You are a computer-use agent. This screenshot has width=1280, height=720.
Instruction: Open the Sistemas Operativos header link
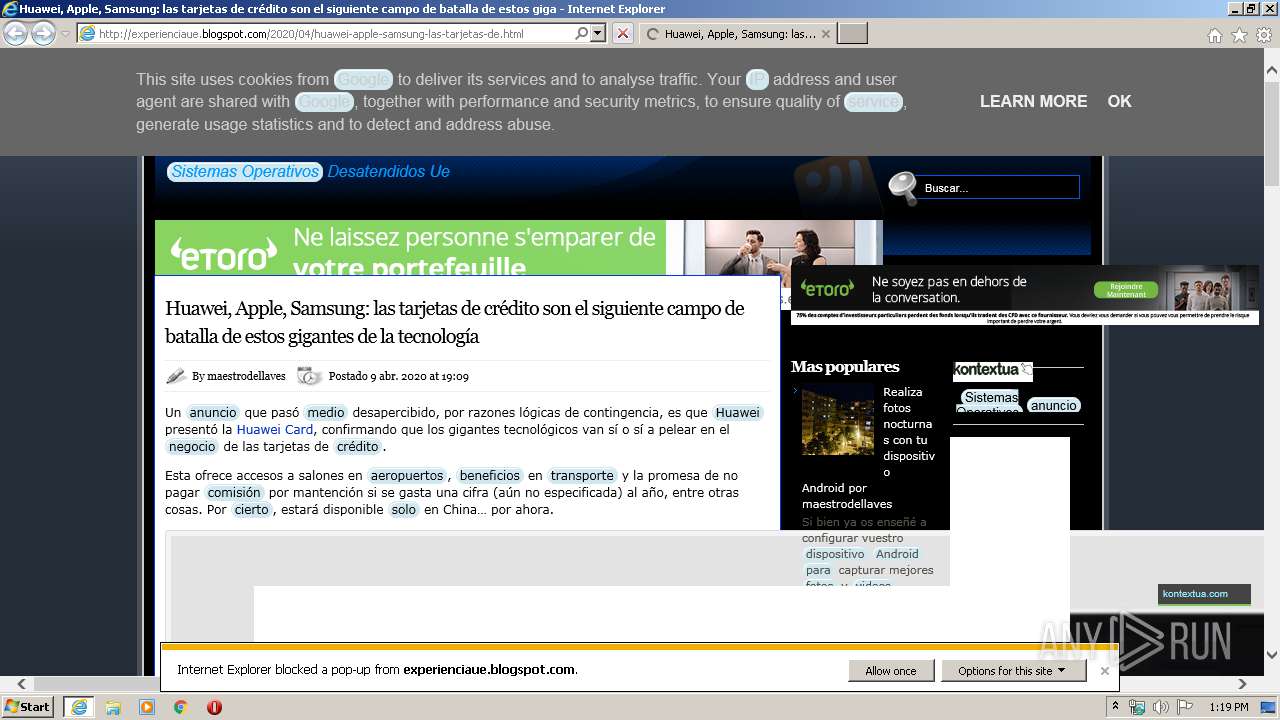coord(245,171)
